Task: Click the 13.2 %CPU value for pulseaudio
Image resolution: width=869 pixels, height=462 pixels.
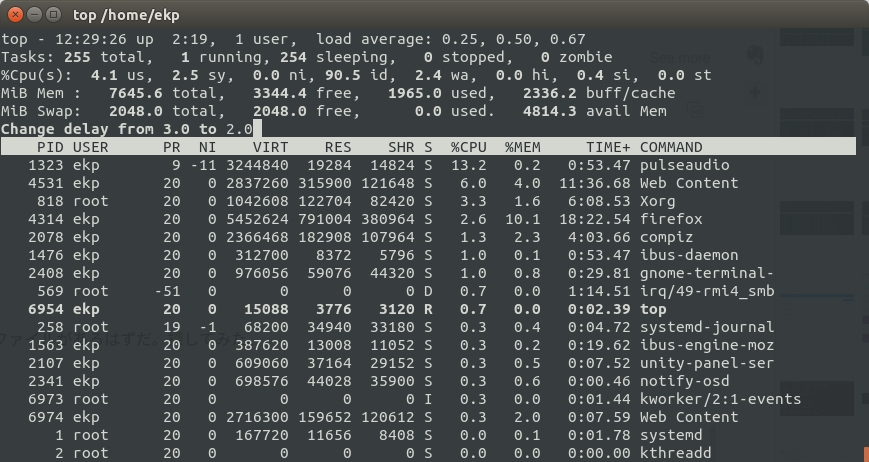Action: click(x=469, y=165)
